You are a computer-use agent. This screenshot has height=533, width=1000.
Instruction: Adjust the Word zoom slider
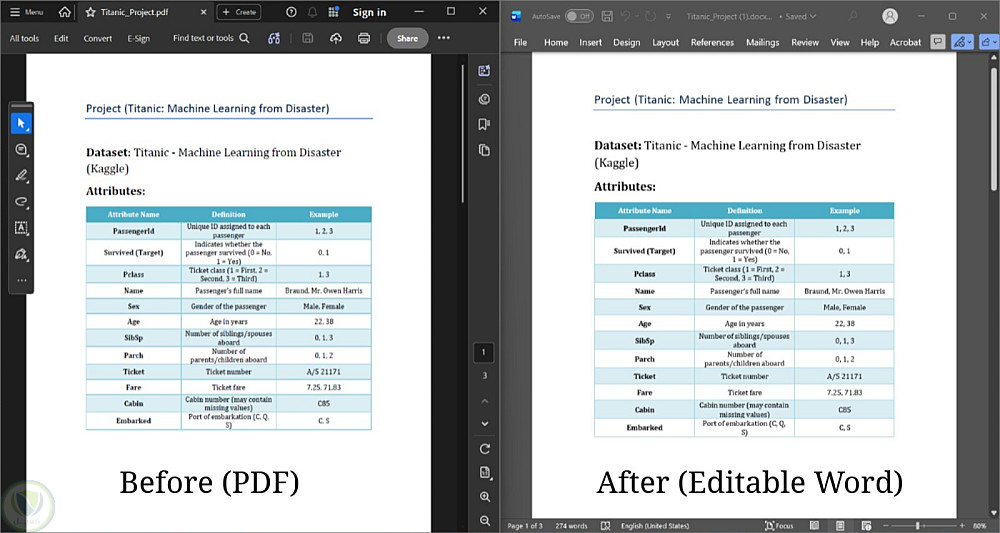click(918, 526)
